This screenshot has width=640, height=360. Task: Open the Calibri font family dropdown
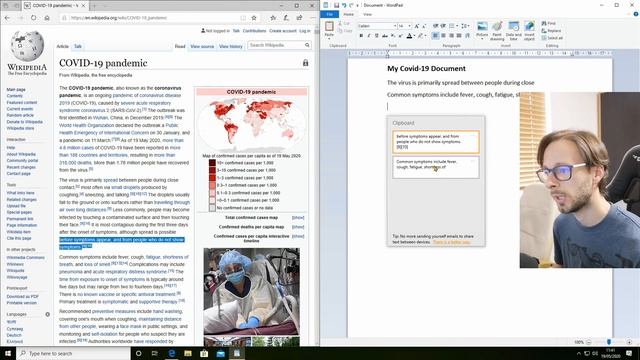(395, 26)
